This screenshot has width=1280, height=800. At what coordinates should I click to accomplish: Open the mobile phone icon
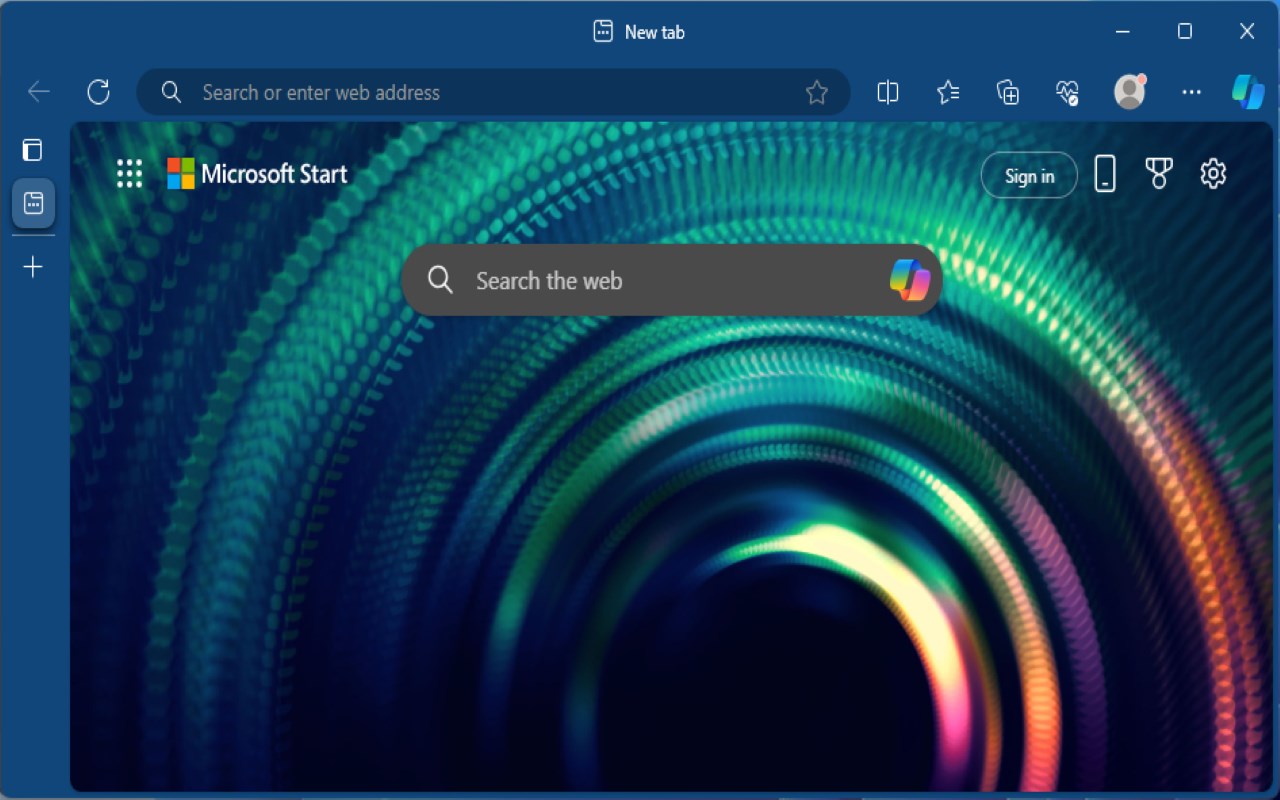point(1105,174)
